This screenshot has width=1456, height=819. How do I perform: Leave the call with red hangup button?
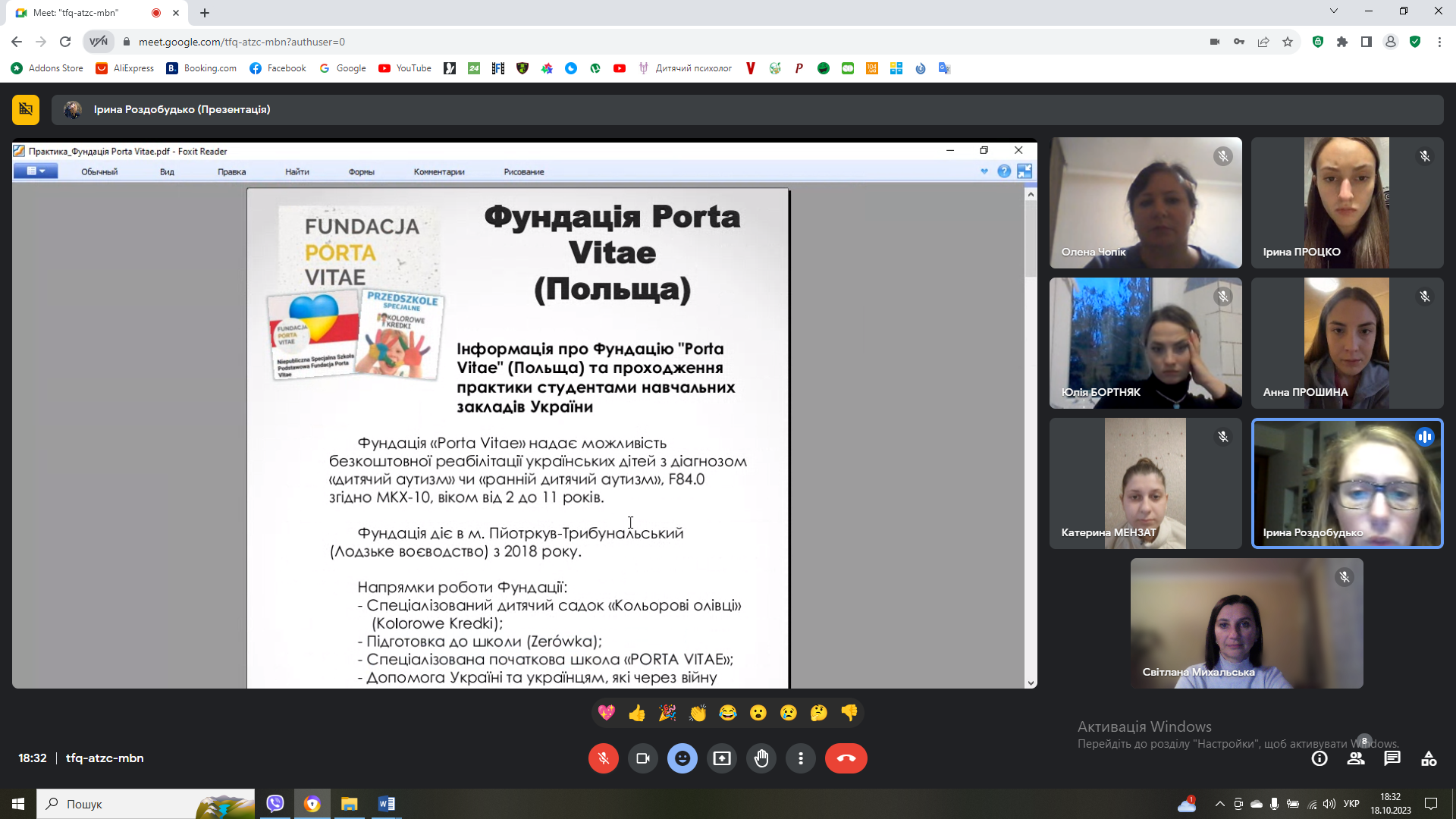(846, 758)
